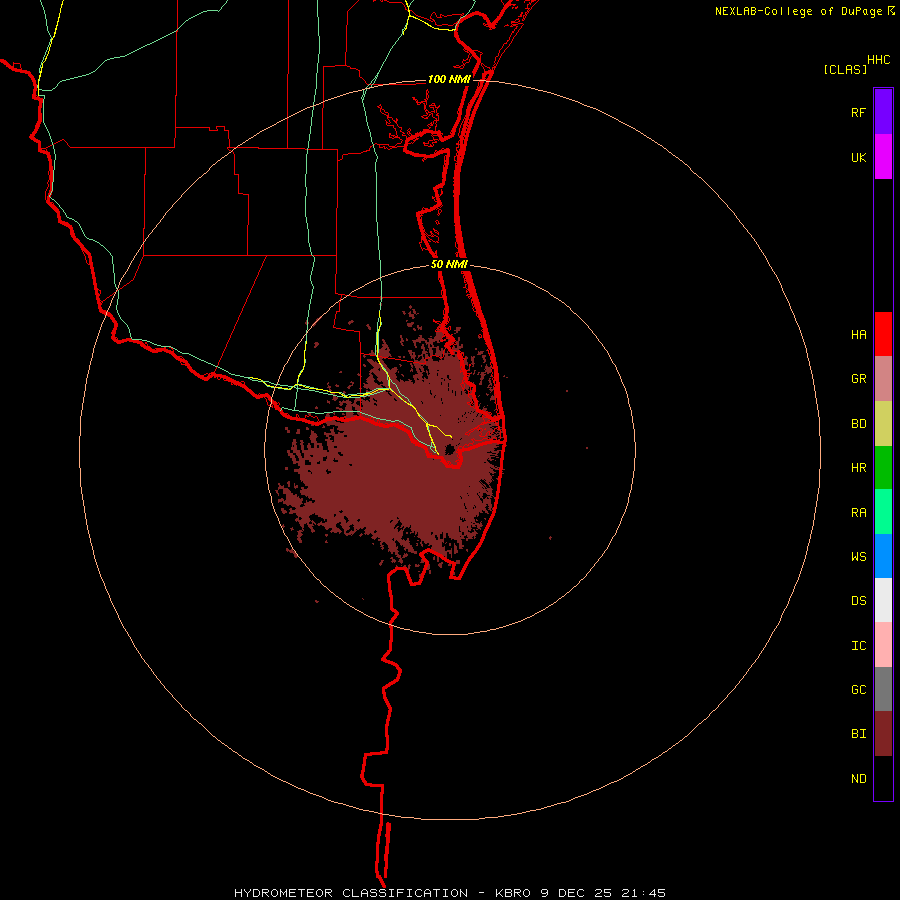
Task: Select the BD yellow legend swatch
Action: pyautogui.click(x=883, y=424)
